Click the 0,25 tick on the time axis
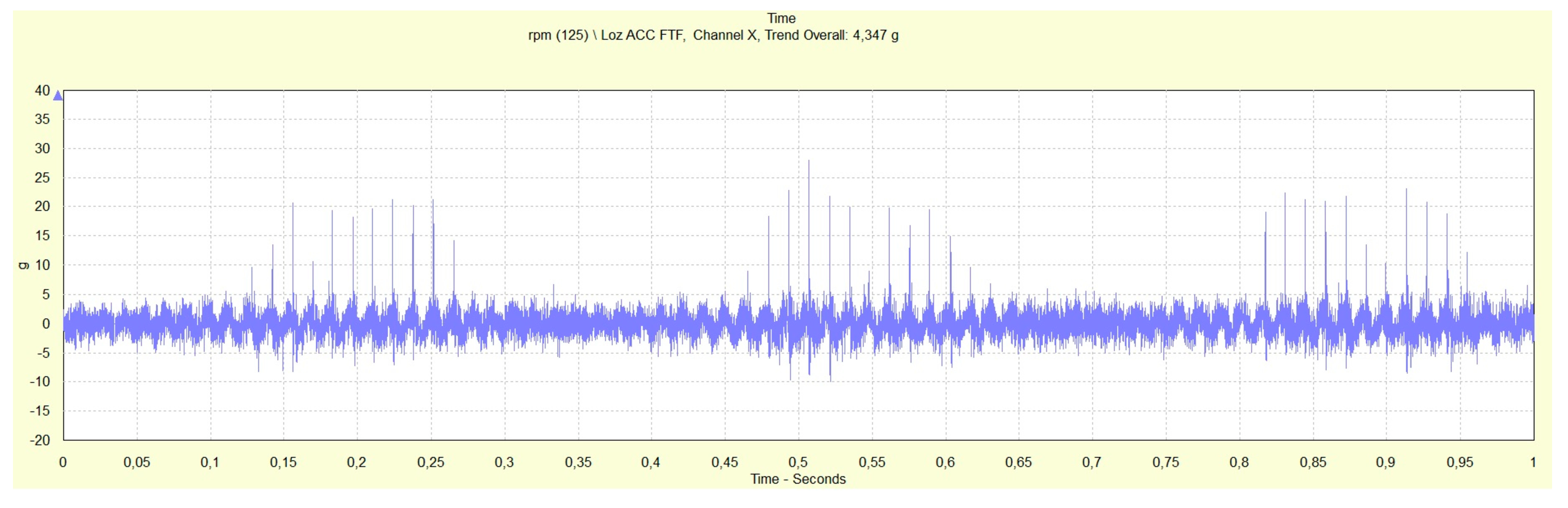 click(x=430, y=462)
